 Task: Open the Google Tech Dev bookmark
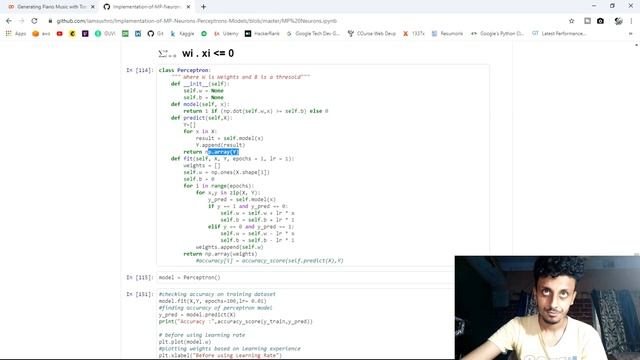click(313, 33)
